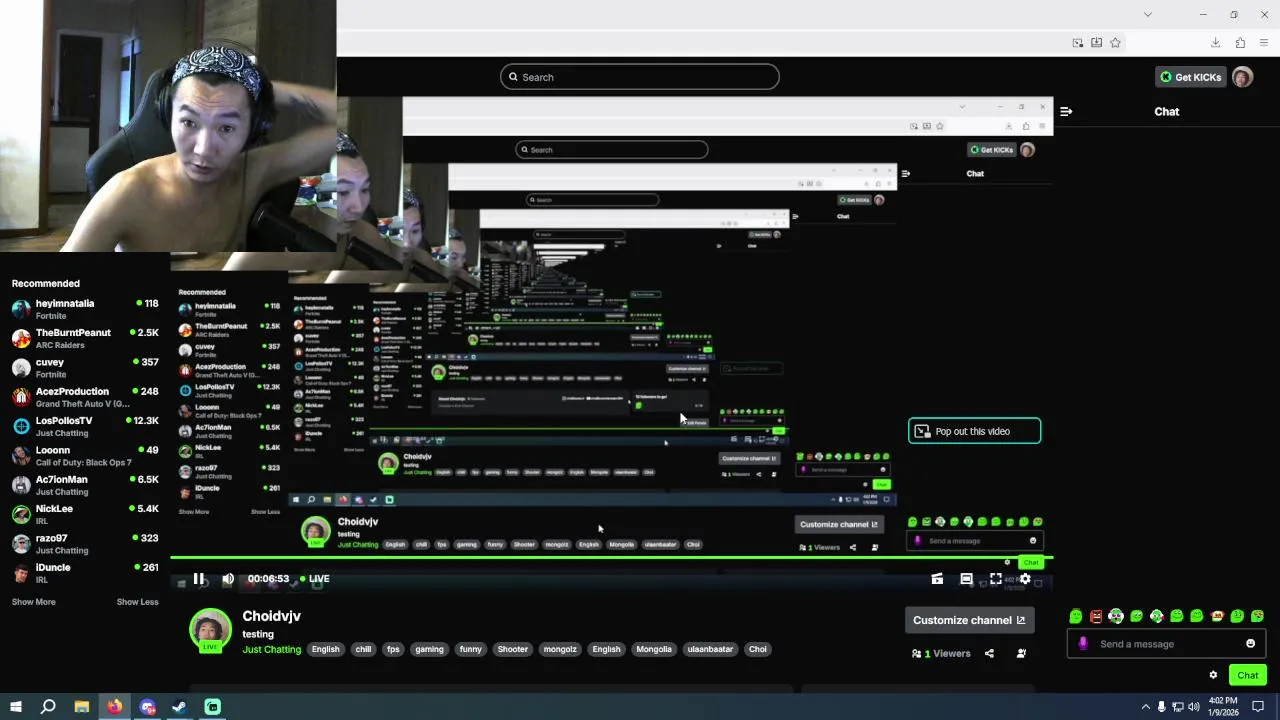Open taskbar volume speaker control
The image size is (1280, 720).
1193,707
